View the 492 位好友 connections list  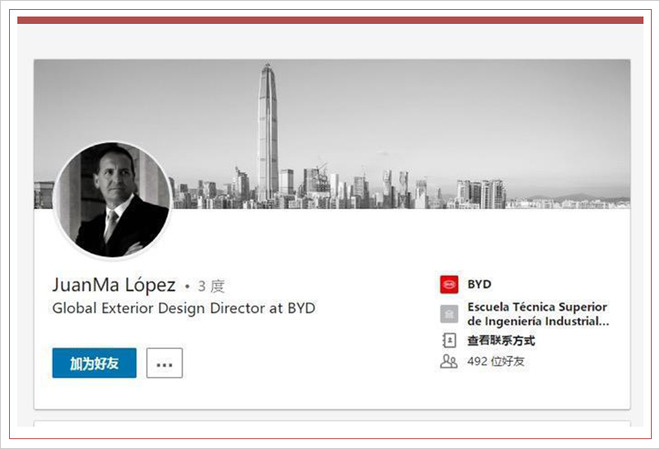[495, 361]
